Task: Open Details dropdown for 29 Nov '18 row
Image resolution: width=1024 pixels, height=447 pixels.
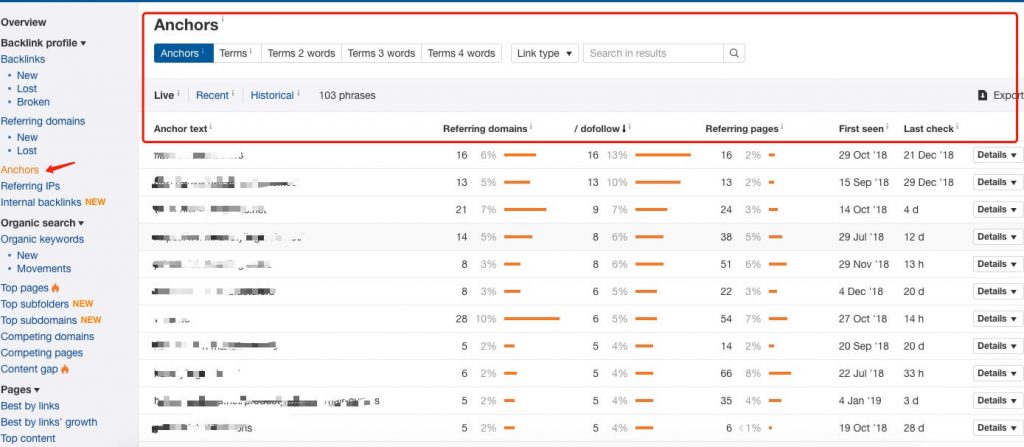Action: pyautogui.click(x=997, y=264)
